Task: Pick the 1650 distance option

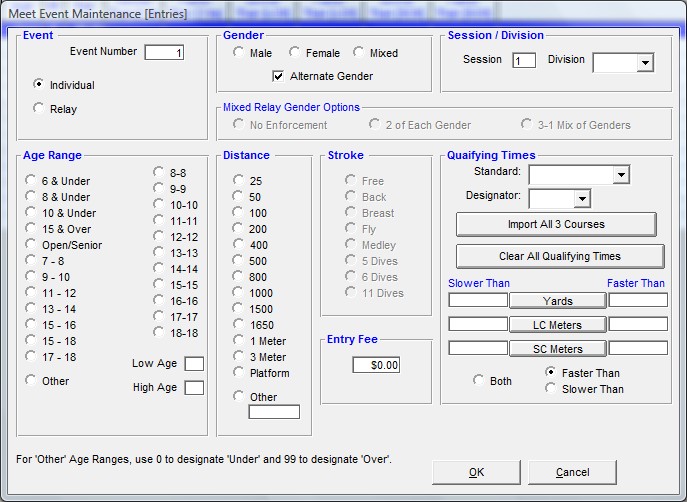Action: pyautogui.click(x=239, y=325)
